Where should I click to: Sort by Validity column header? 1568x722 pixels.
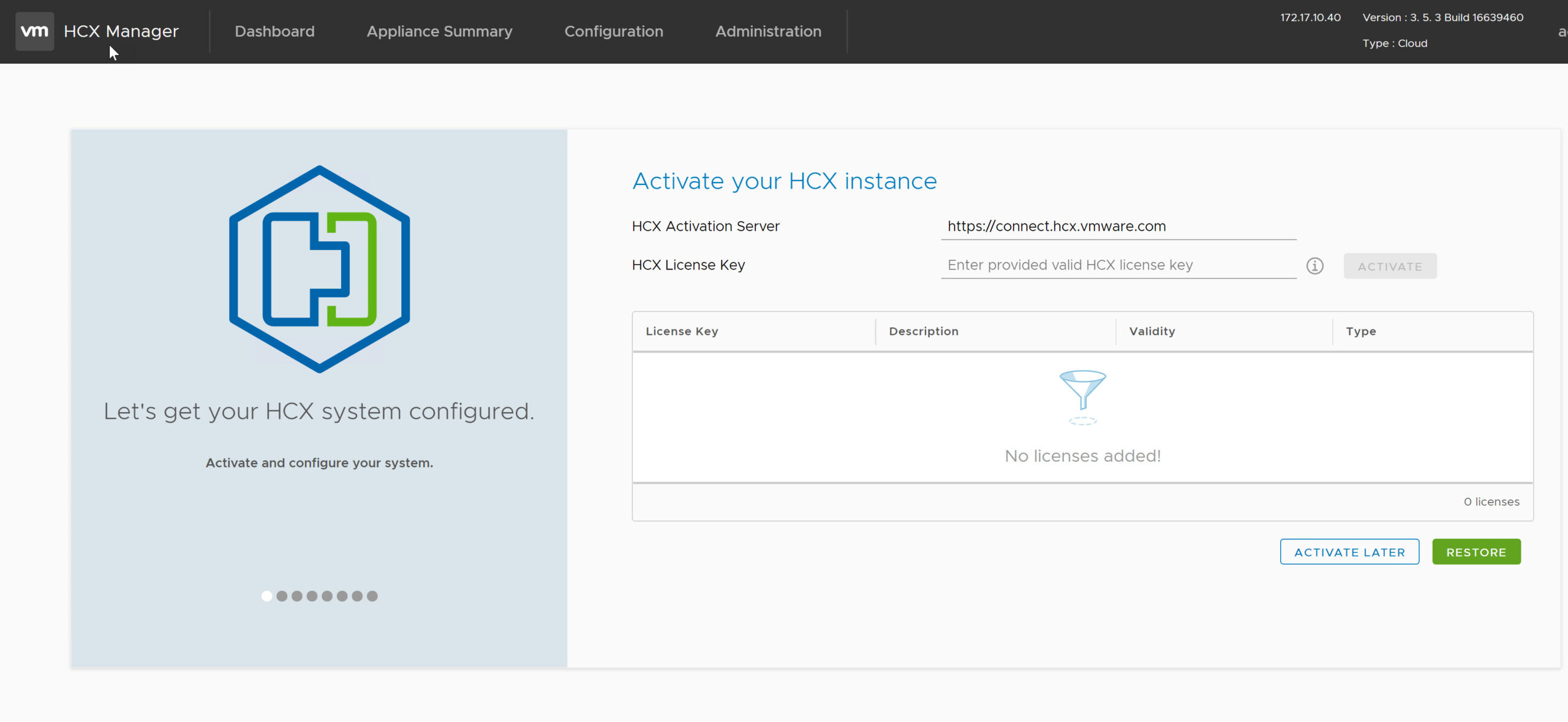(1151, 331)
